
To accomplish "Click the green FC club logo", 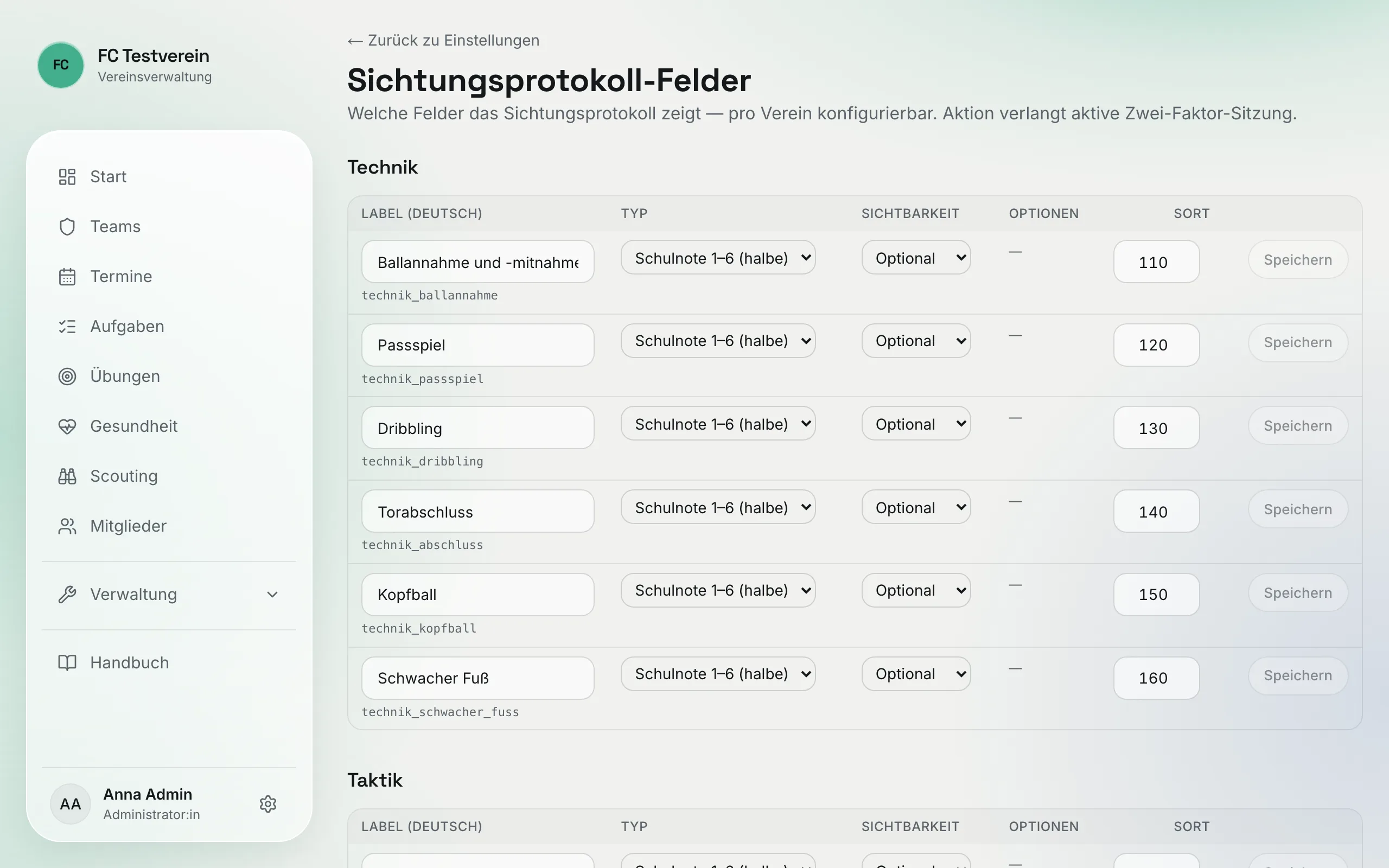I will pos(61,65).
